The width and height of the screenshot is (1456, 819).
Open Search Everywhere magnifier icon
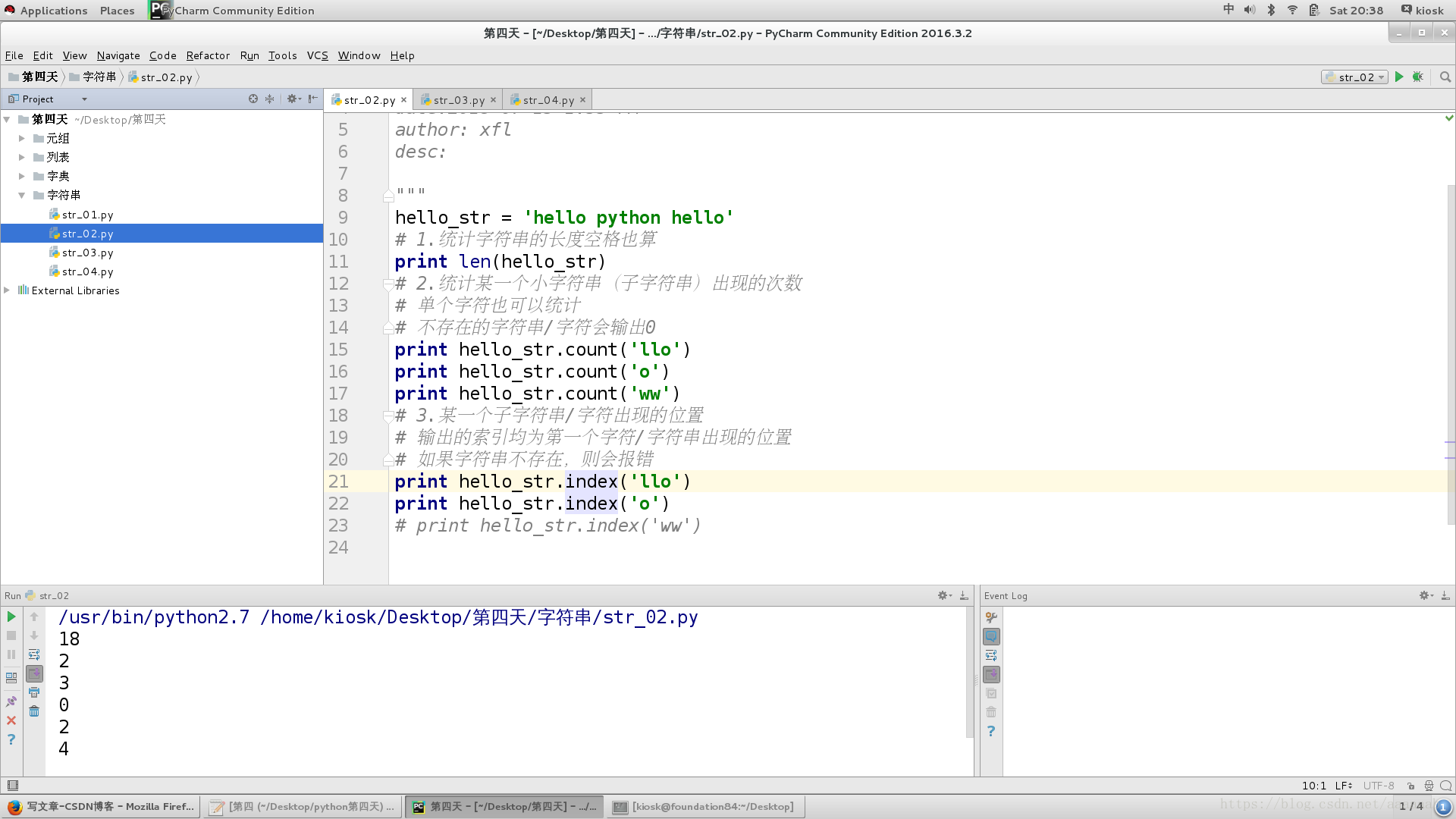coord(1445,77)
